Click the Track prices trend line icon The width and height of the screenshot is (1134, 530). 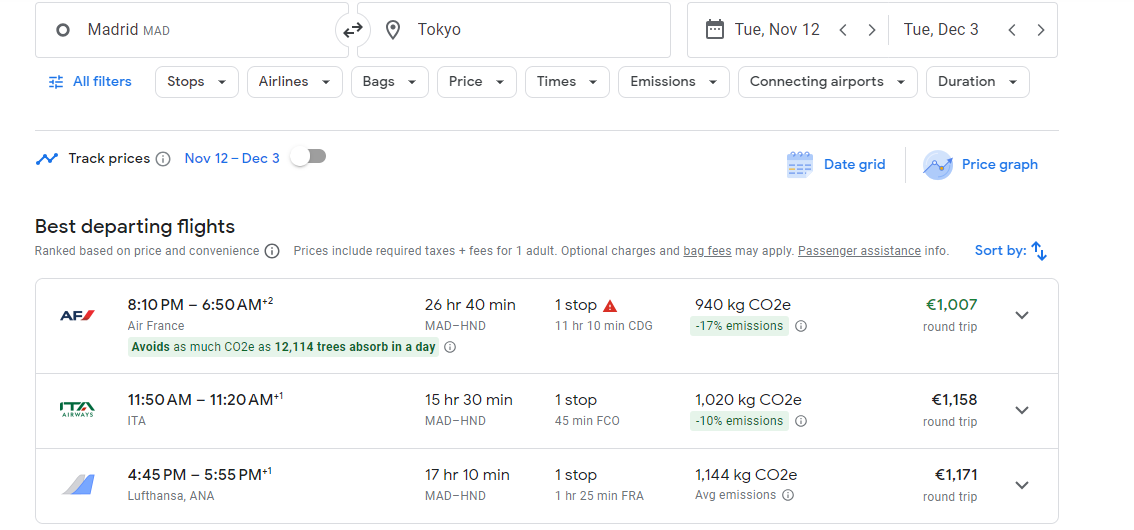(x=46, y=159)
